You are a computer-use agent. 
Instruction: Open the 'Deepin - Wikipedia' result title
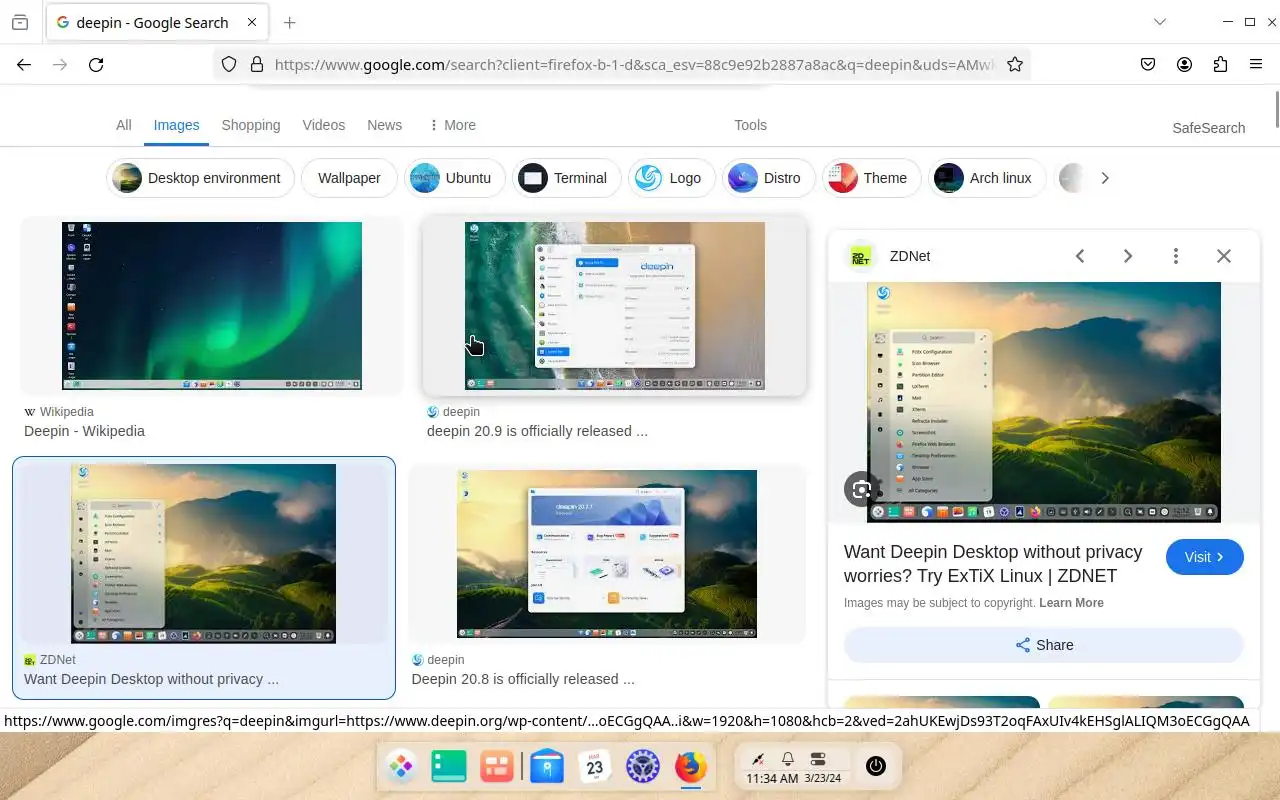point(84,431)
